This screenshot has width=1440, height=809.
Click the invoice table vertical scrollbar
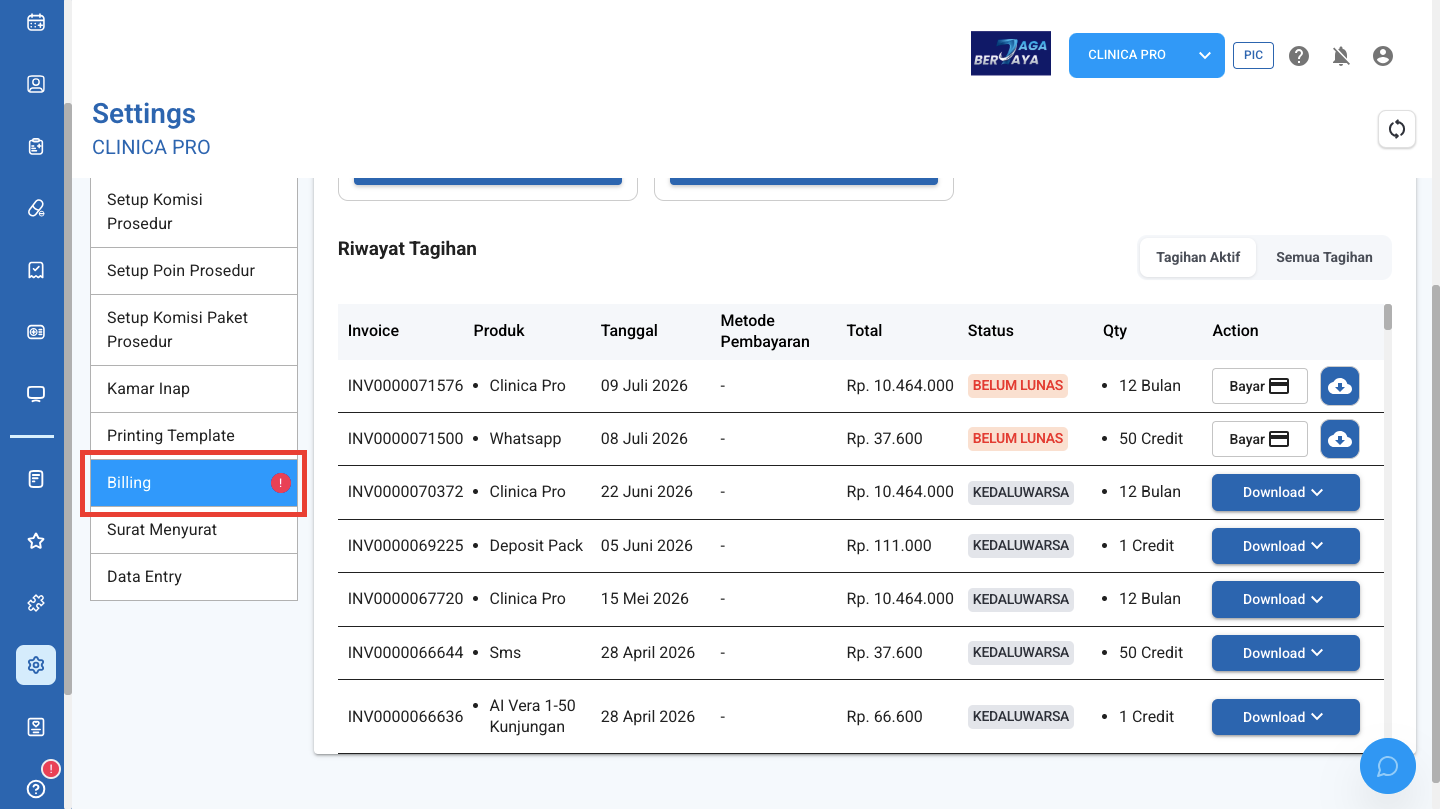pos(1388,317)
